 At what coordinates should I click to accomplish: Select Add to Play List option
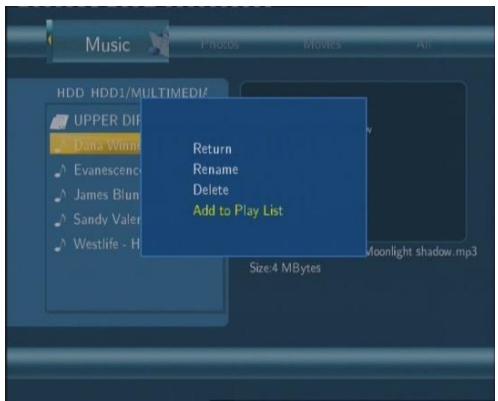[238, 211]
